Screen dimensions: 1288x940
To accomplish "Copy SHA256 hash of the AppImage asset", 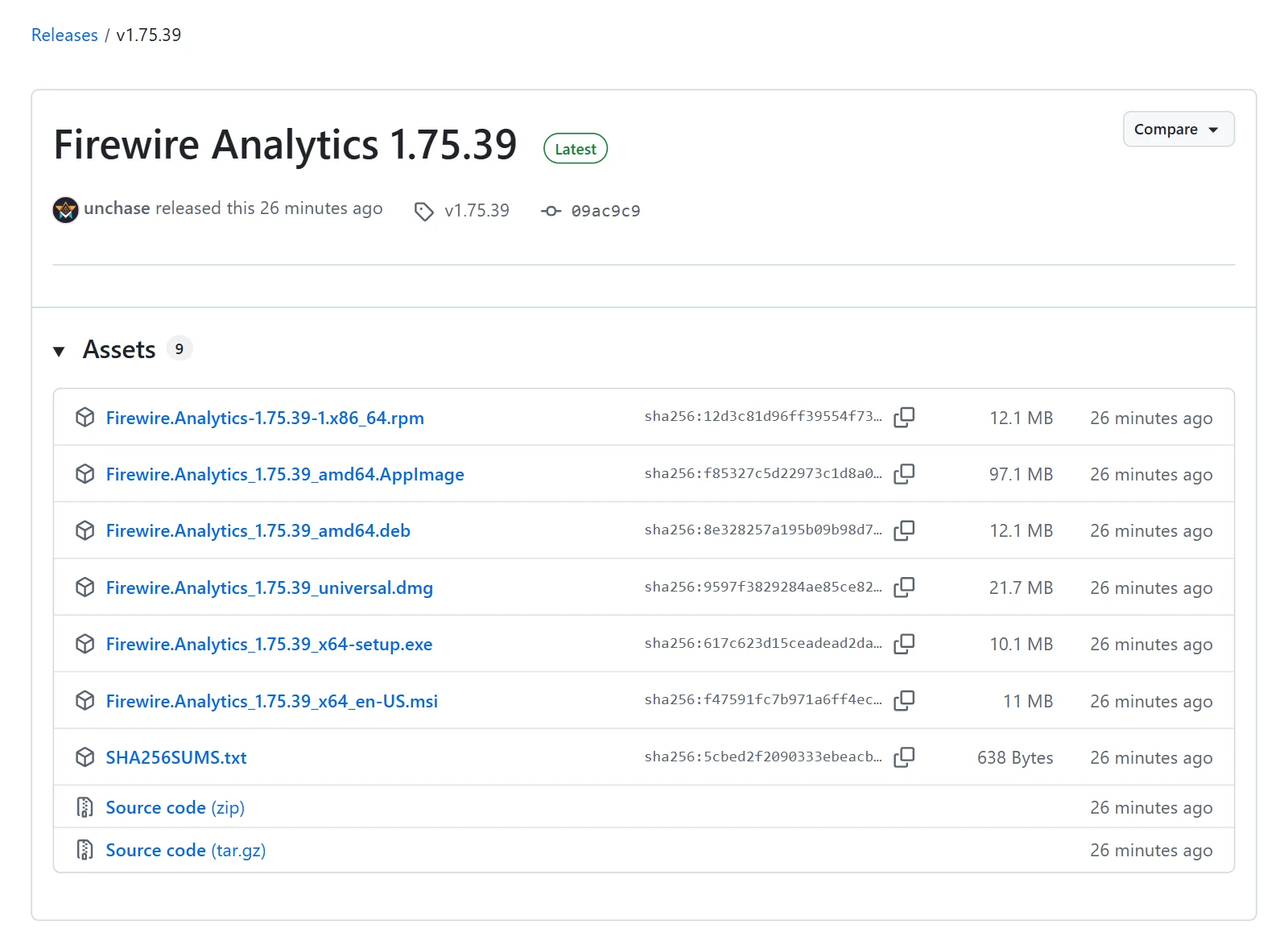I will pyautogui.click(x=904, y=473).
